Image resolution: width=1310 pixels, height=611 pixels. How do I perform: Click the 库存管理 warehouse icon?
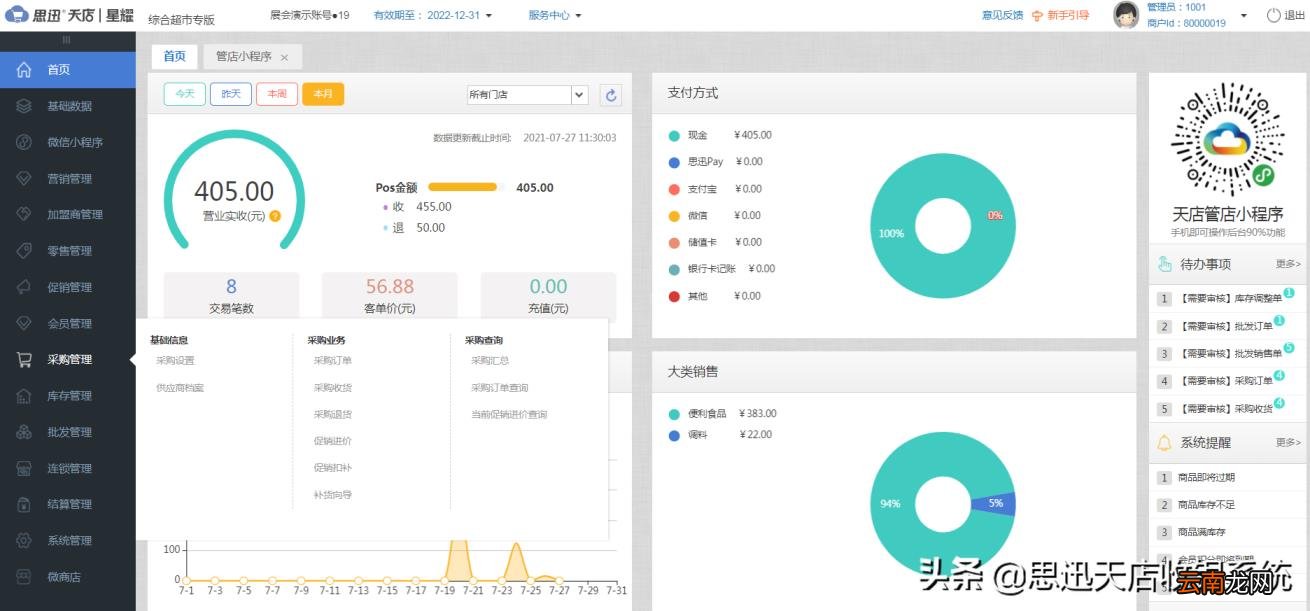click(x=24, y=396)
